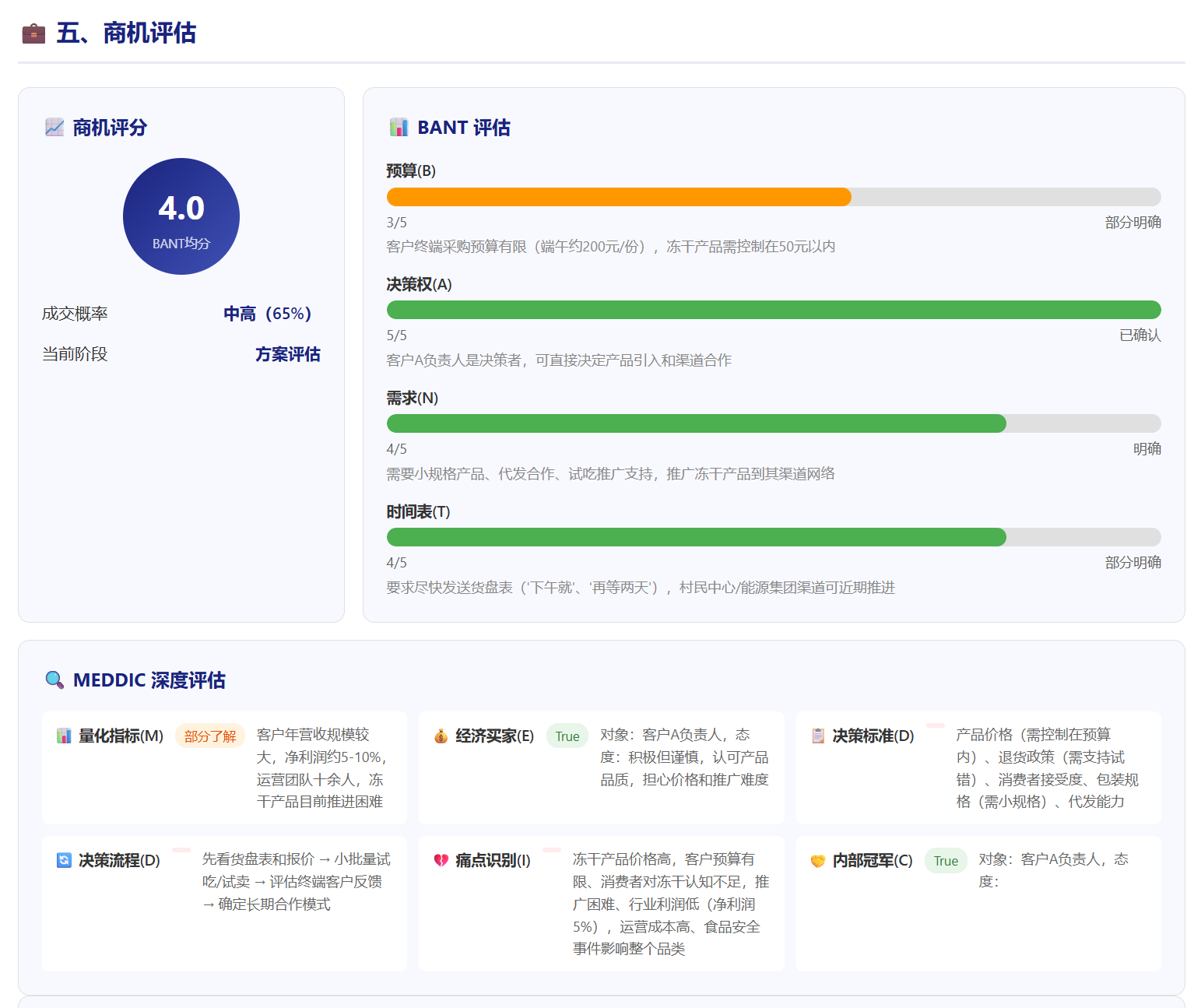Click the briefcase icon beside 商机评估 heading
The width and height of the screenshot is (1201, 1008).
click(x=33, y=33)
